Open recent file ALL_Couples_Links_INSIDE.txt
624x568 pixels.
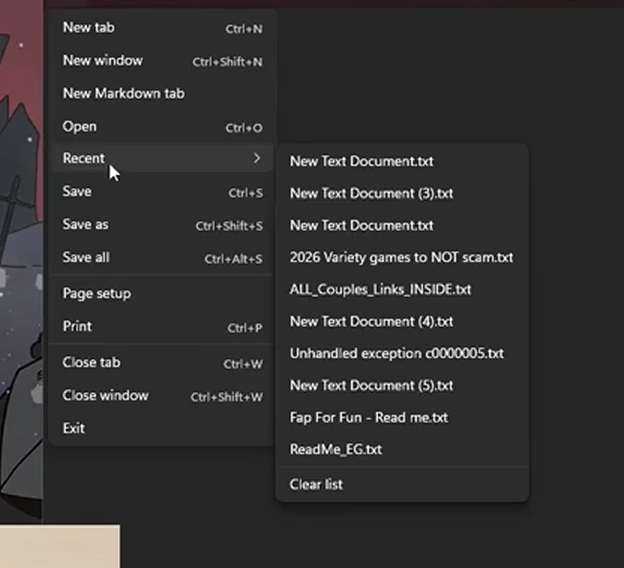pos(402,289)
